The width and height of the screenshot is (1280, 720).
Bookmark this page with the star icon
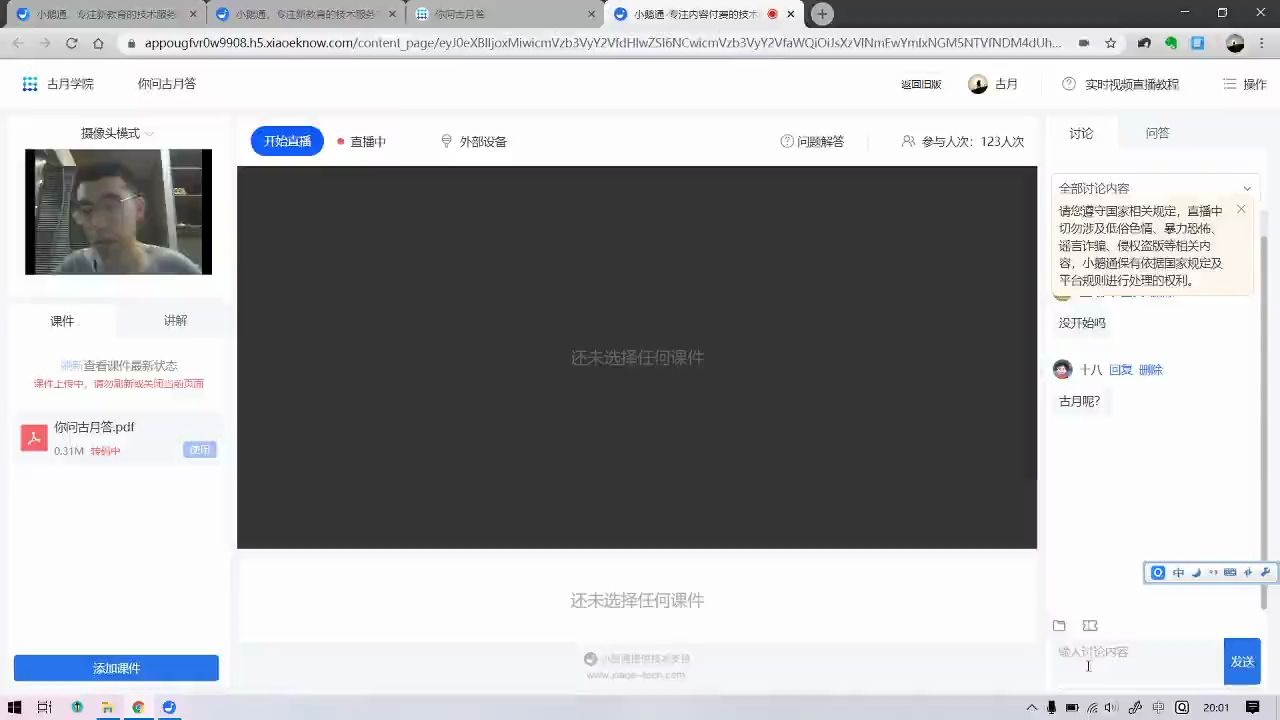pyautogui.click(x=1110, y=43)
